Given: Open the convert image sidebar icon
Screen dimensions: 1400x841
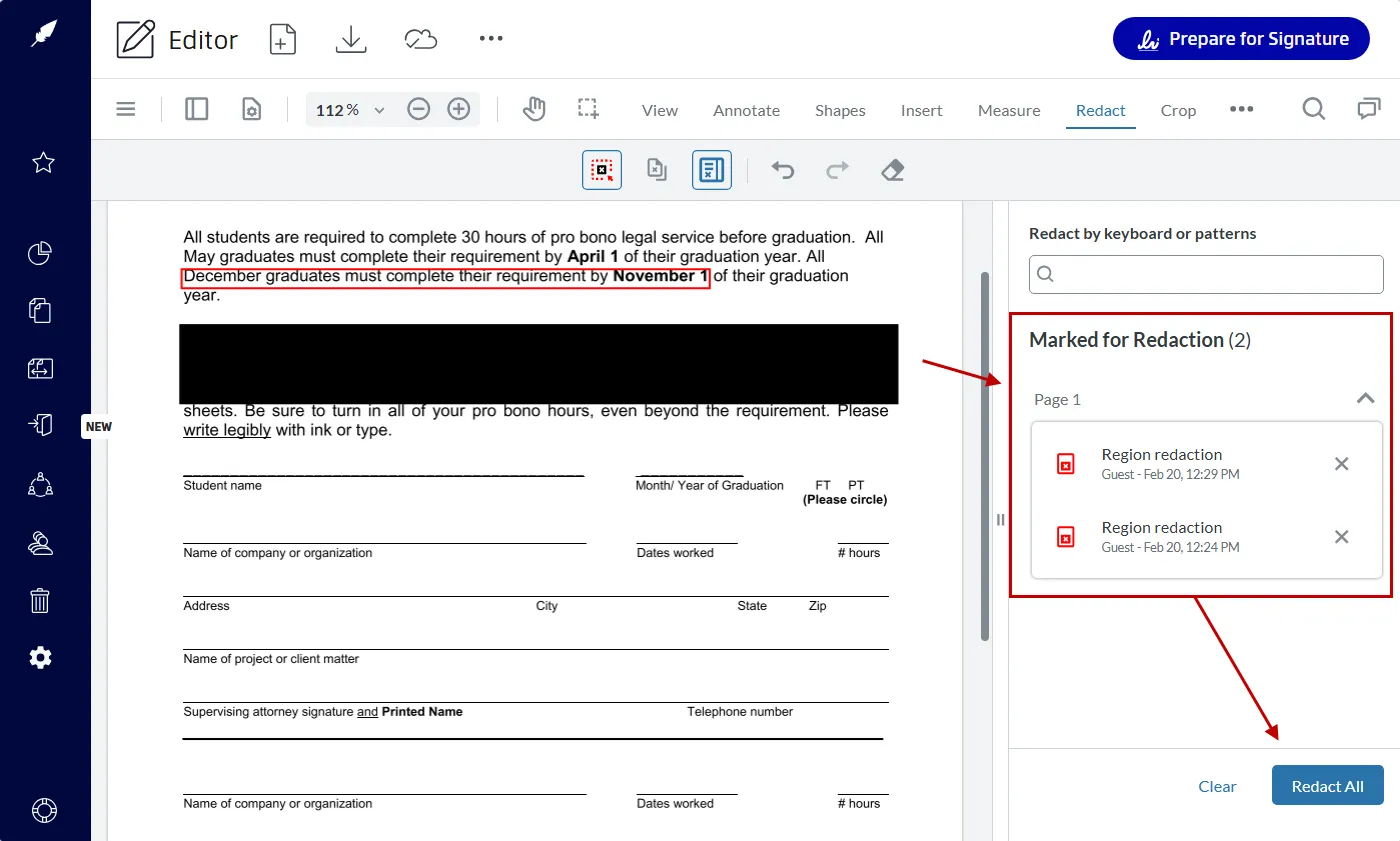Looking at the screenshot, I should point(40,368).
